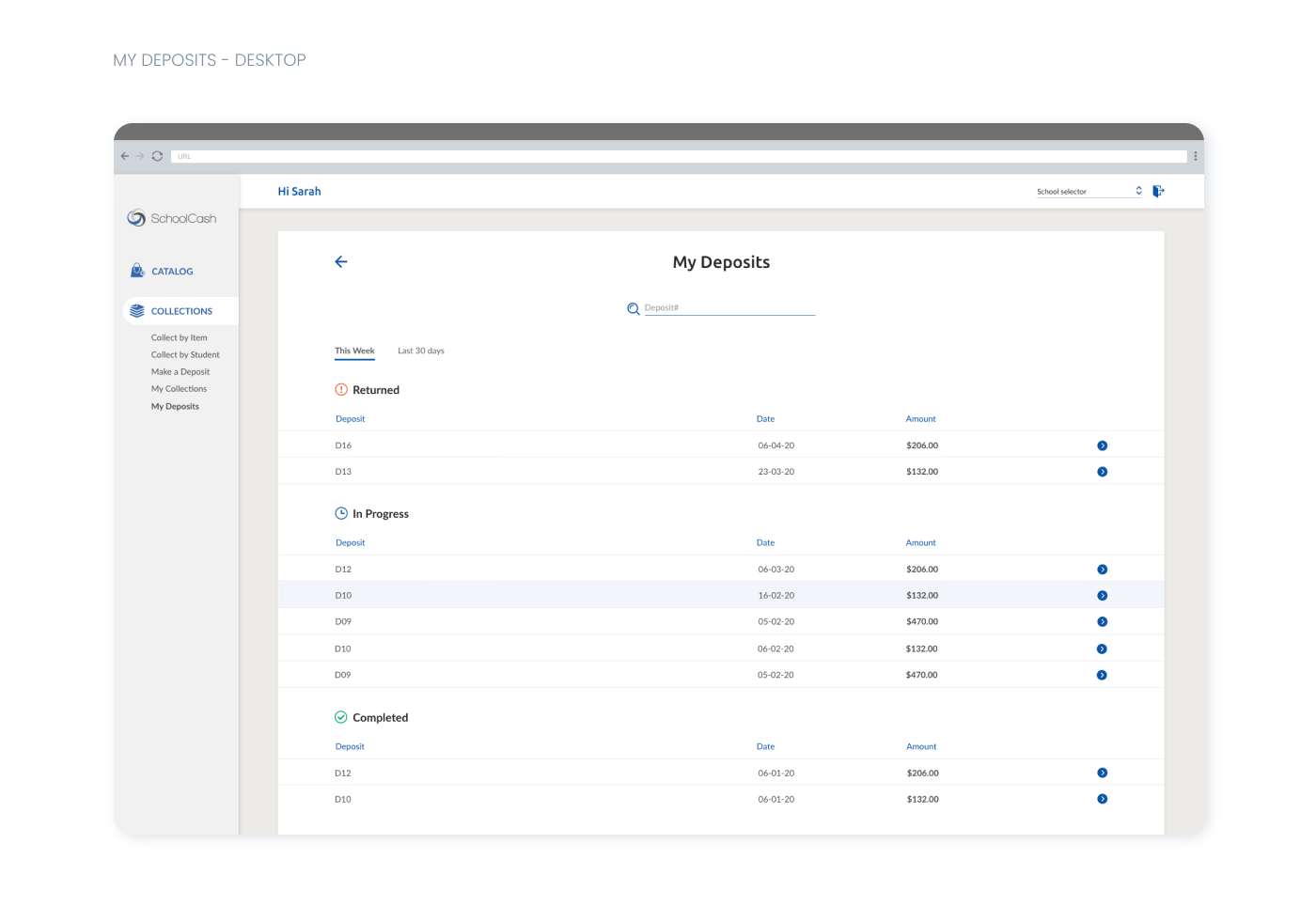Open details arrow for returned deposit D13
The image size is (1316, 922).
click(x=1102, y=472)
